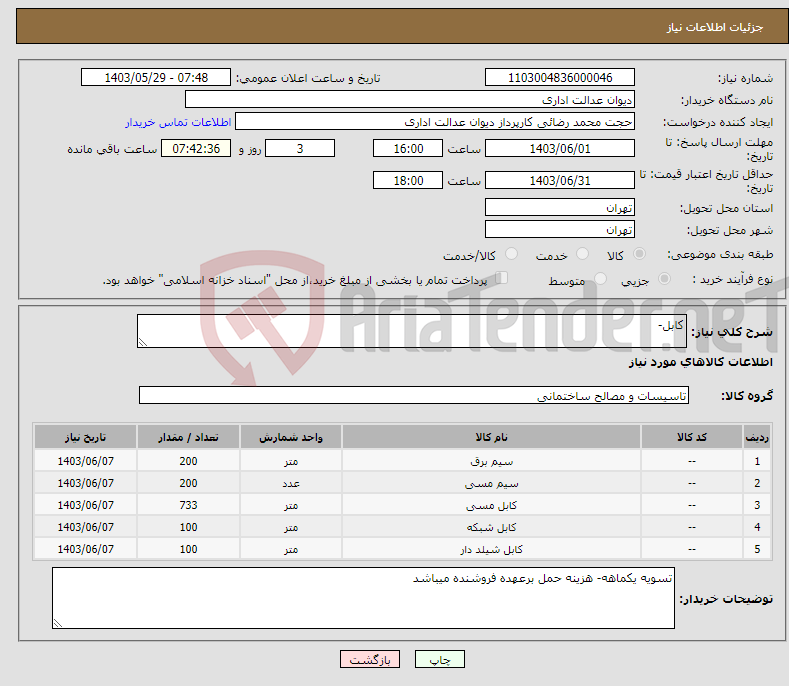The height and width of the screenshot is (686, 789).
Task: Click the quantity 733 in کابل مسی row
Action: (188, 505)
